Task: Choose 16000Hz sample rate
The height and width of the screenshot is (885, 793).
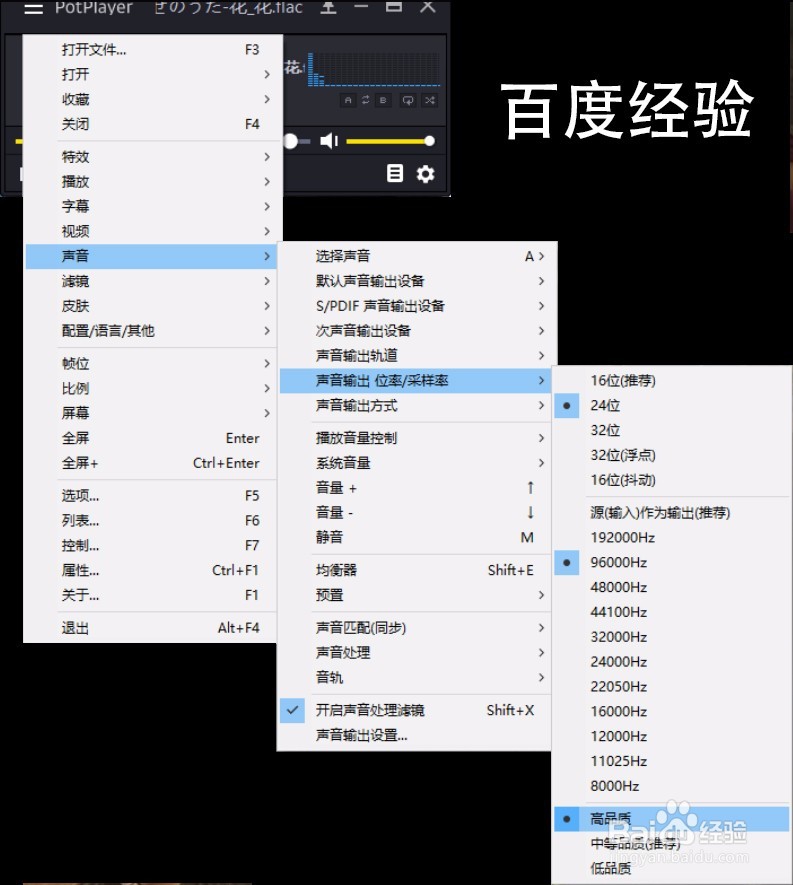Action: point(672,711)
